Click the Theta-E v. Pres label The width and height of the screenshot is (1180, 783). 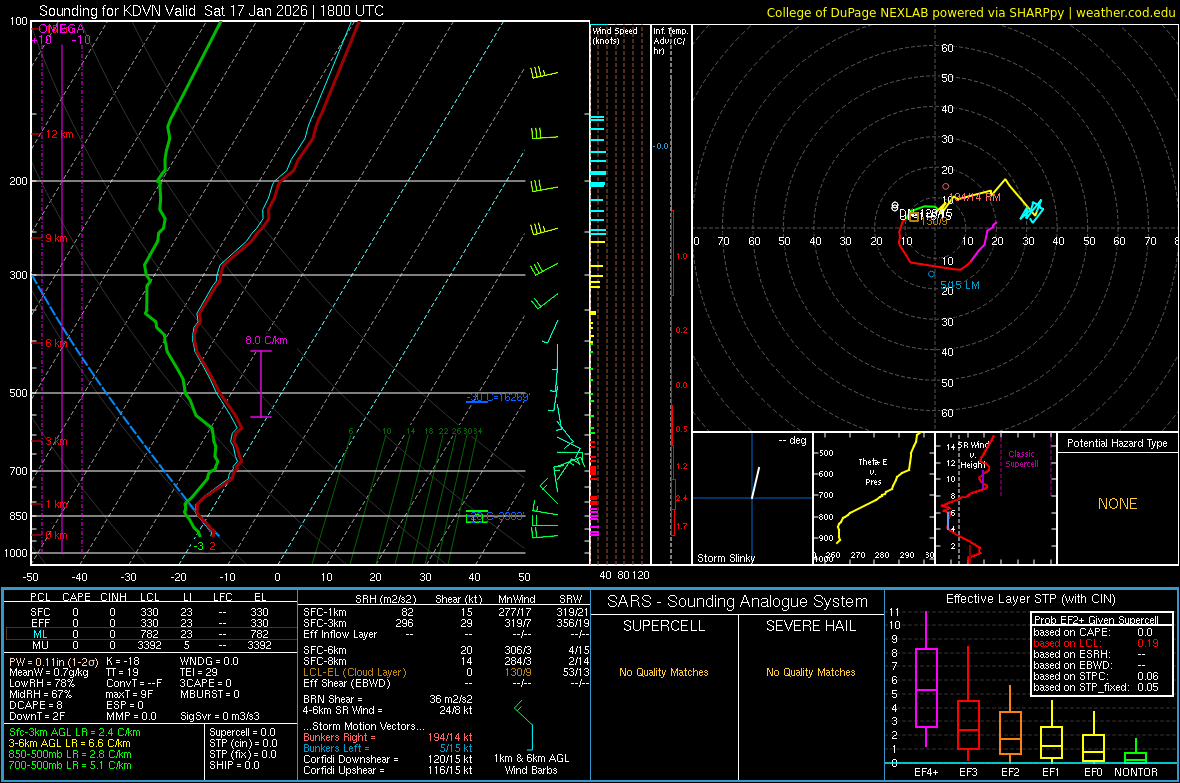pyautogui.click(x=872, y=471)
